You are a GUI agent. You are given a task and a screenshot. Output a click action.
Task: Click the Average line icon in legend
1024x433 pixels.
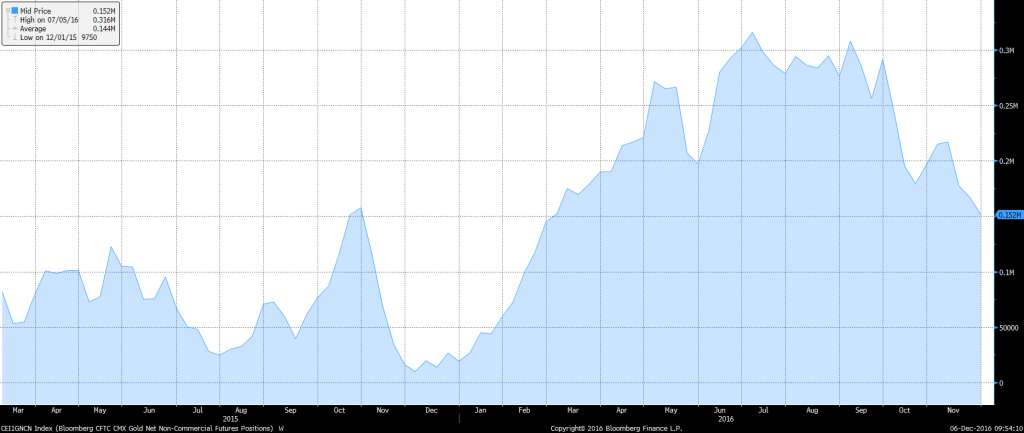(x=14, y=28)
